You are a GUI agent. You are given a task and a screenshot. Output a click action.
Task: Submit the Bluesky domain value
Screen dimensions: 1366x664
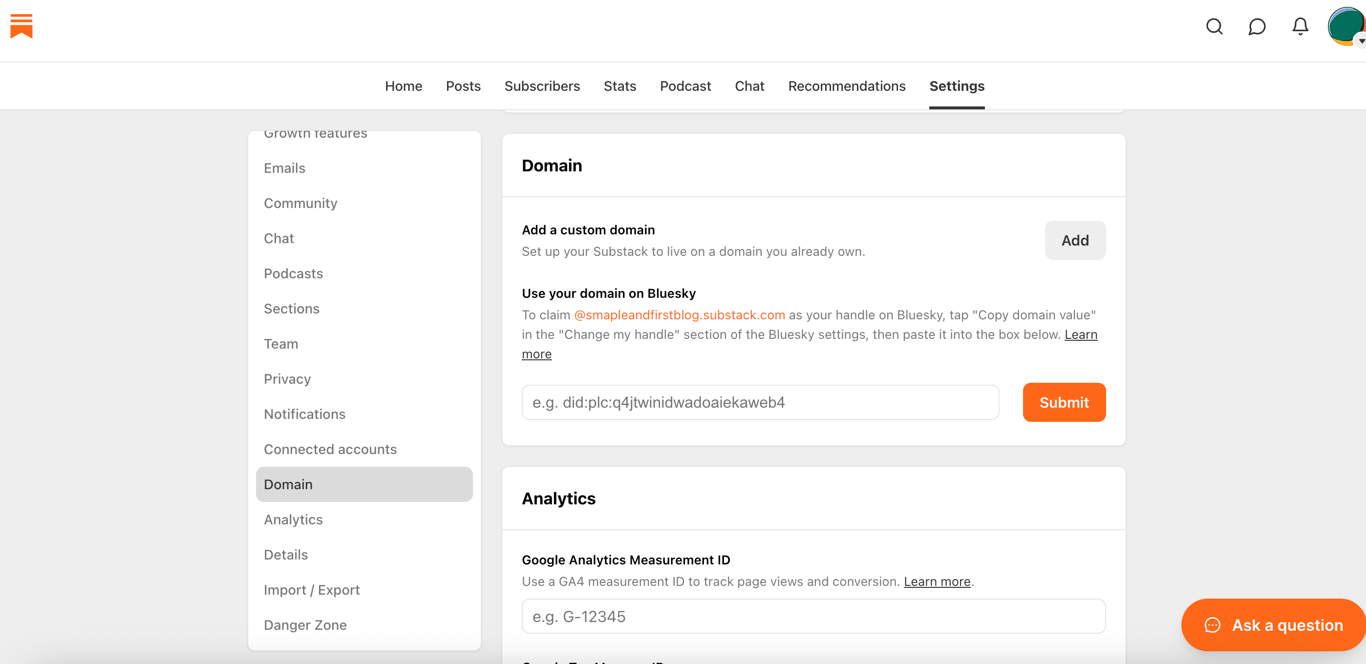pyautogui.click(x=1063, y=402)
